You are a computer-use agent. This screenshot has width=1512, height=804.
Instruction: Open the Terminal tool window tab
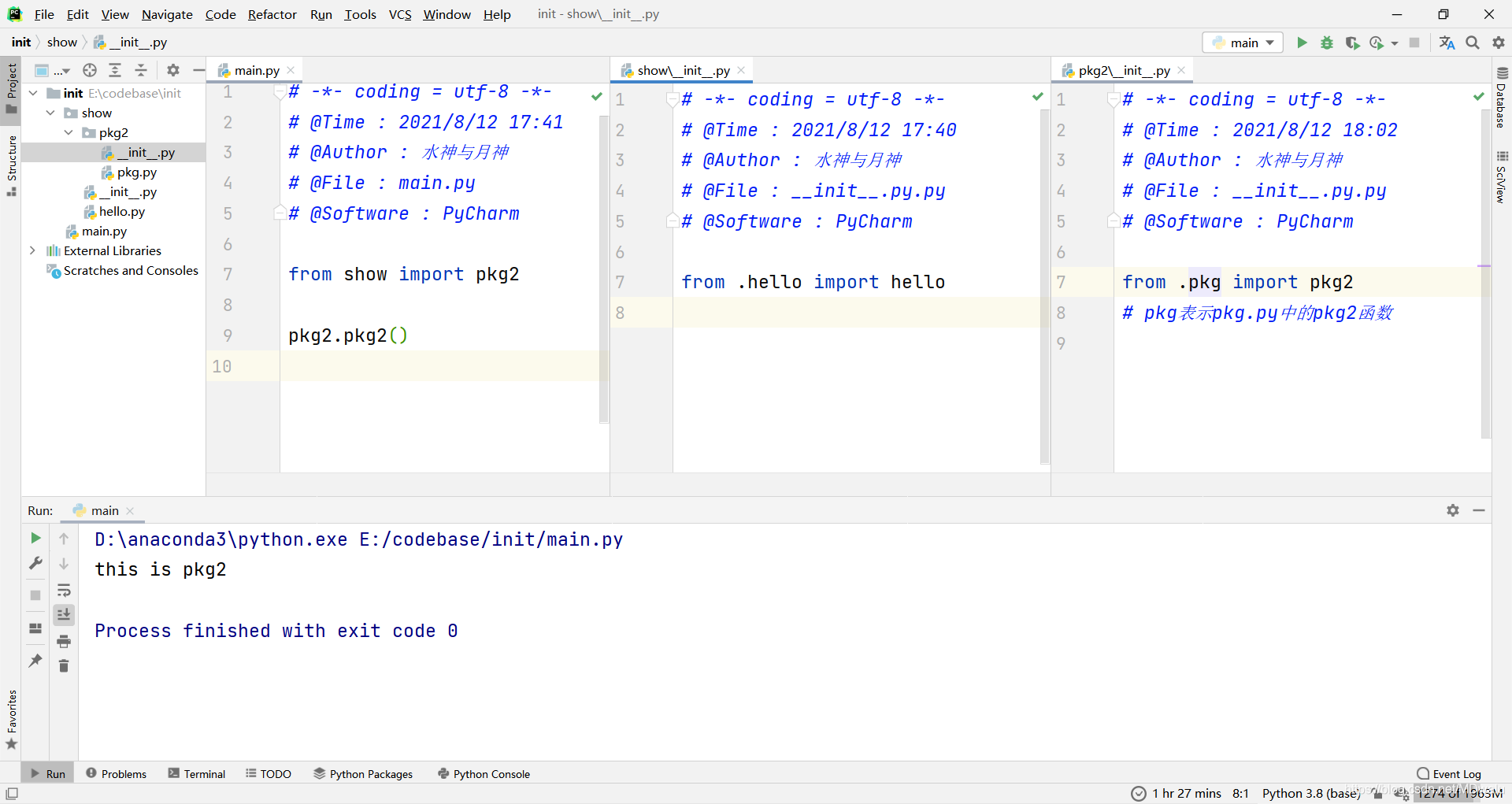coord(197,774)
